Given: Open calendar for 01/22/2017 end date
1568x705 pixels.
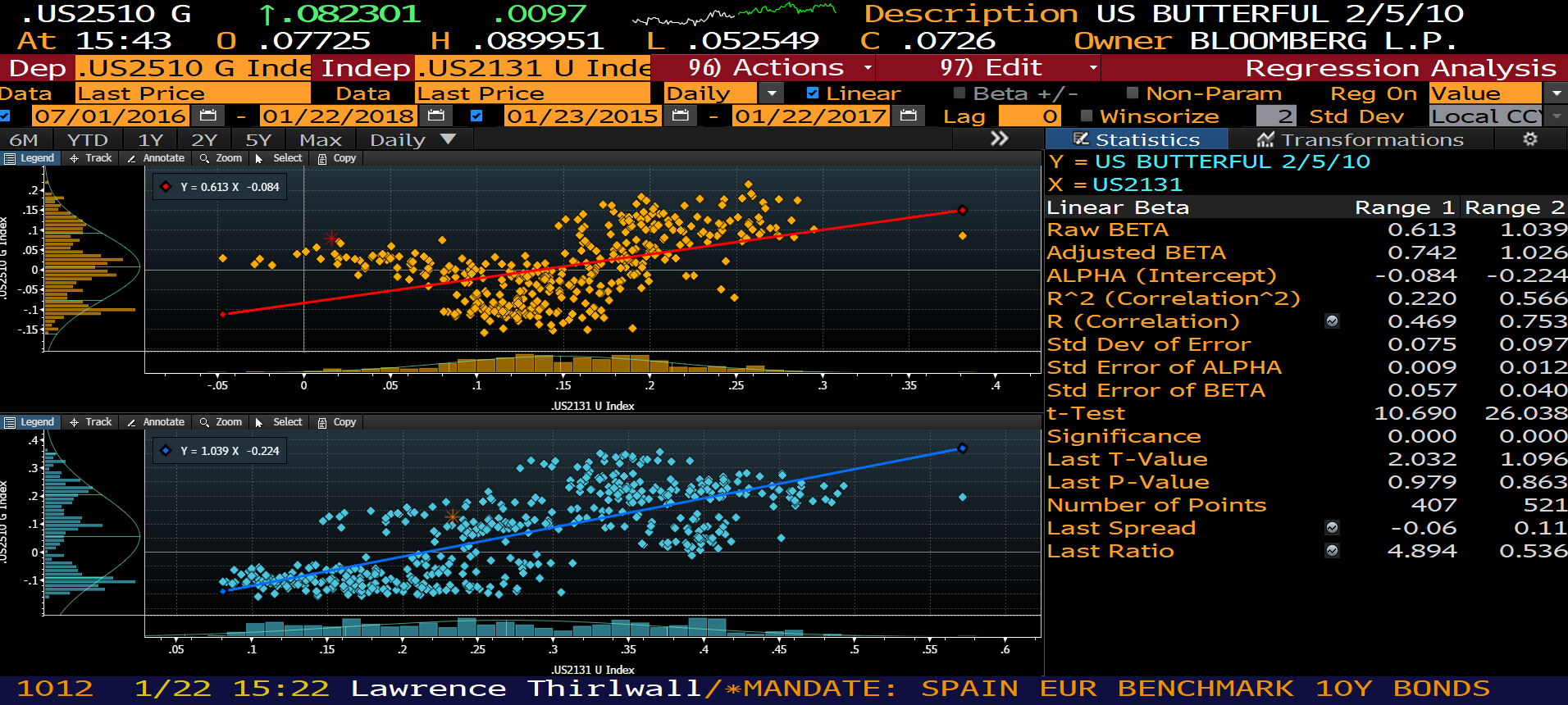Looking at the screenshot, I should click(x=908, y=116).
